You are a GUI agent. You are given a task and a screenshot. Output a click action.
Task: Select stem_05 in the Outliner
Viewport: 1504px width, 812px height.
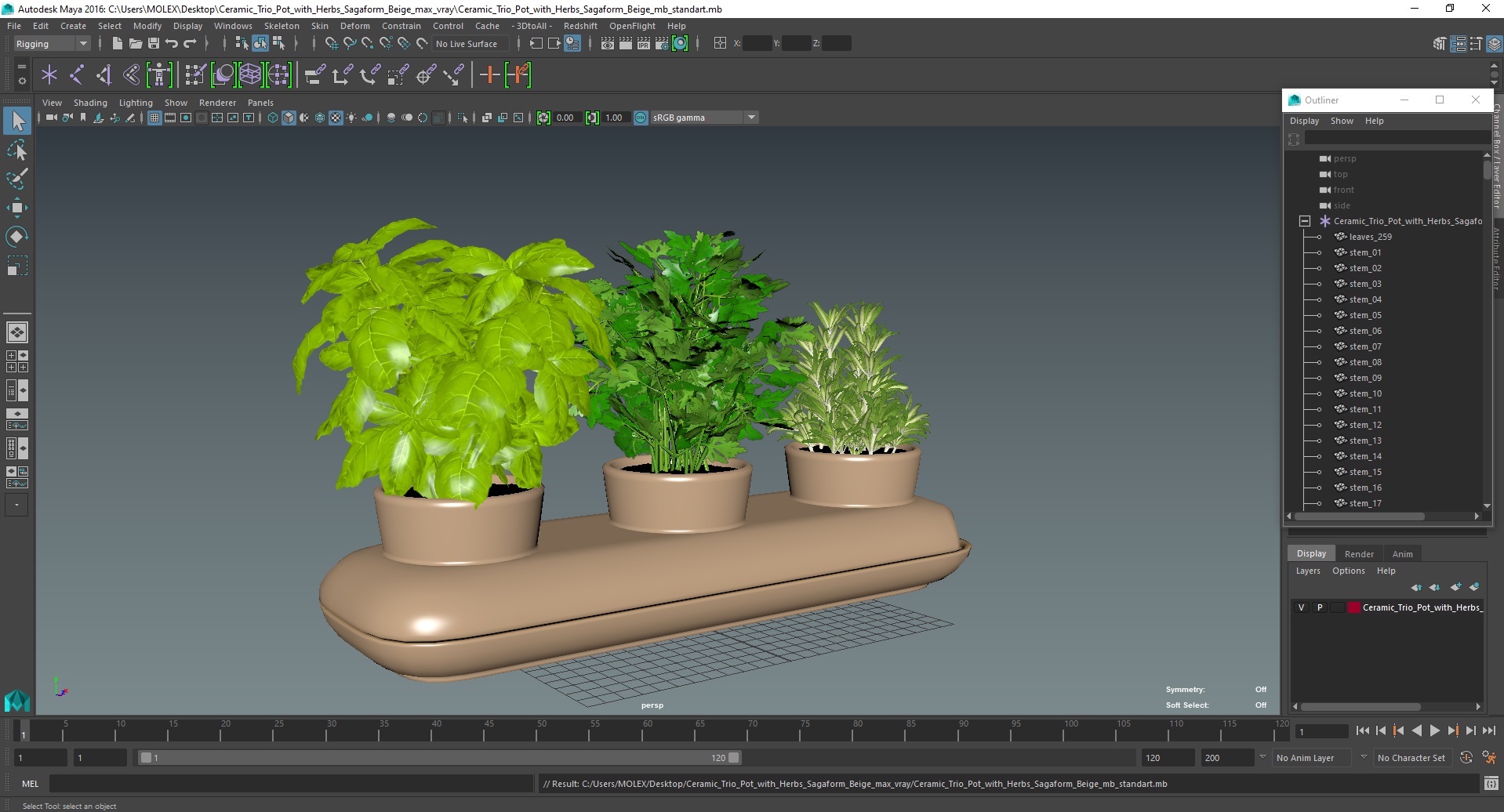[x=1365, y=315]
